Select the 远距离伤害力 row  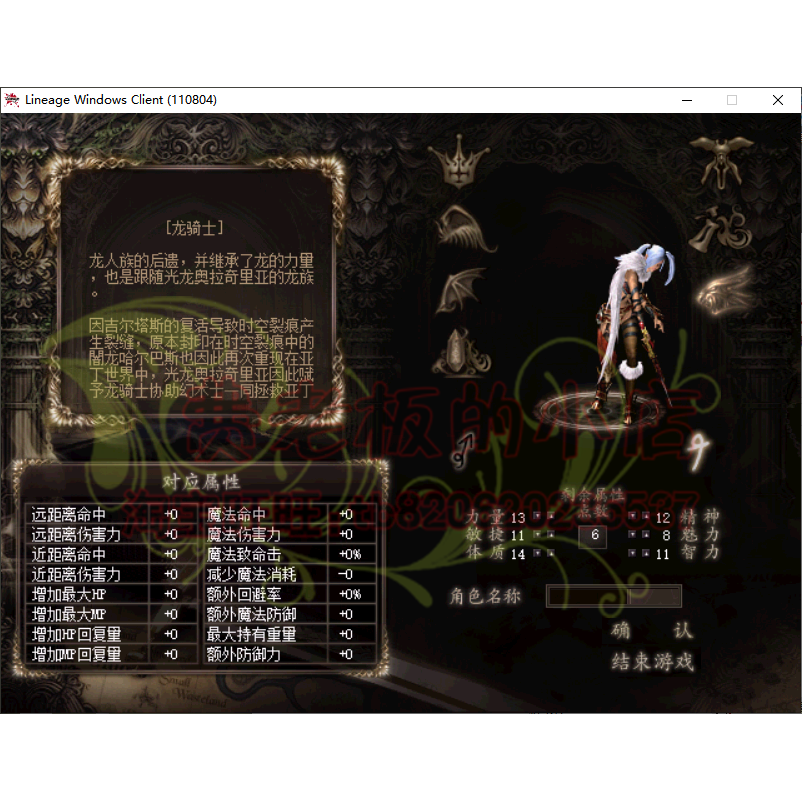112,534
